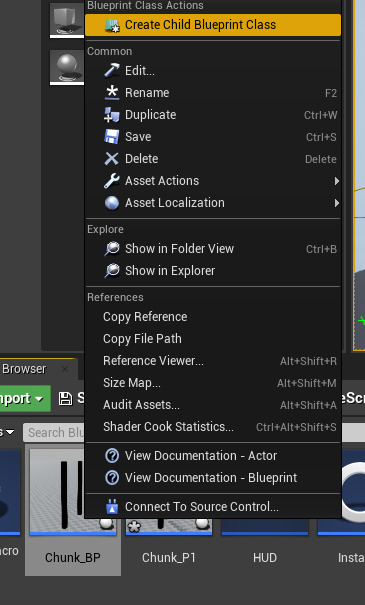Click the floppy disk Save icon in menu
The width and height of the screenshot is (365, 605).
point(112,137)
